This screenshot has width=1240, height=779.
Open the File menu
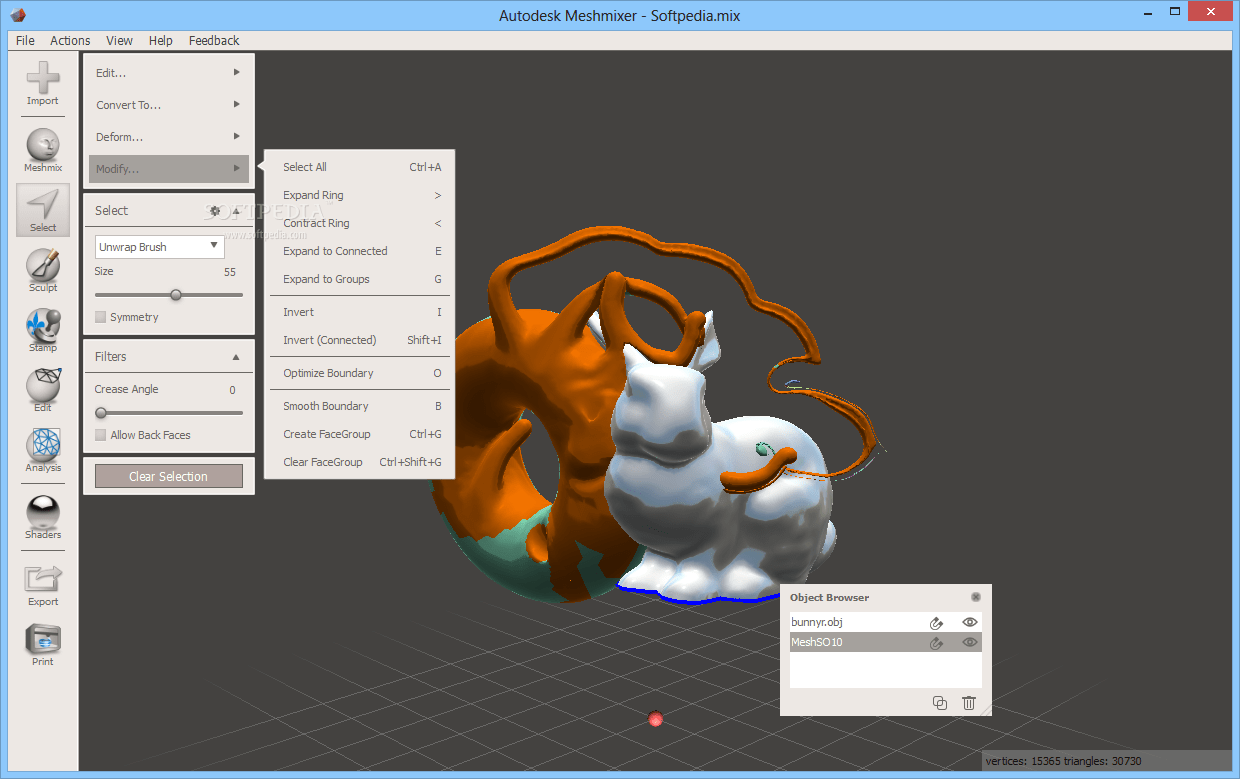click(x=25, y=40)
